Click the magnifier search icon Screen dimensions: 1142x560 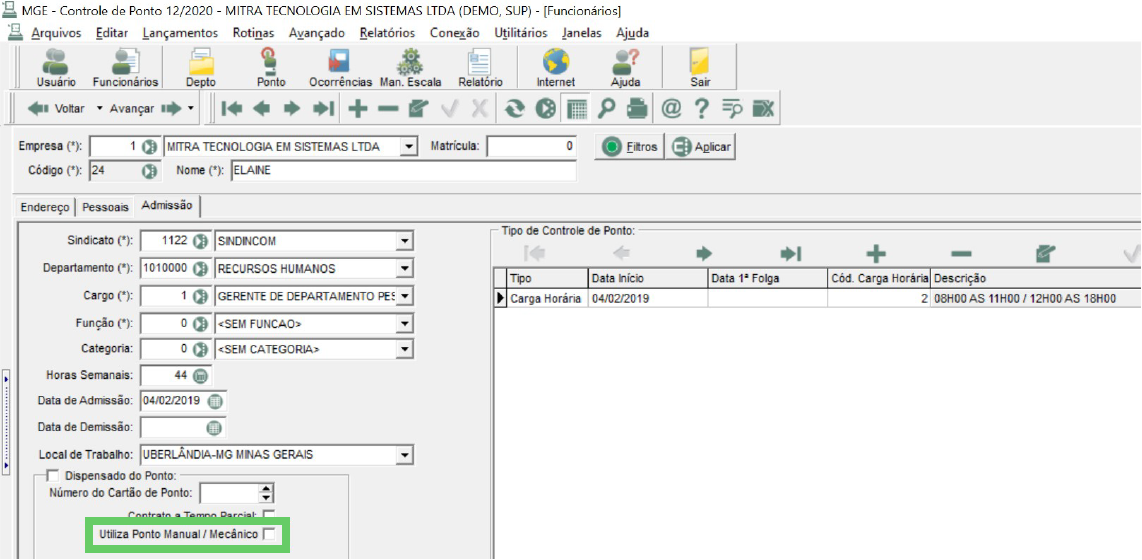606,109
